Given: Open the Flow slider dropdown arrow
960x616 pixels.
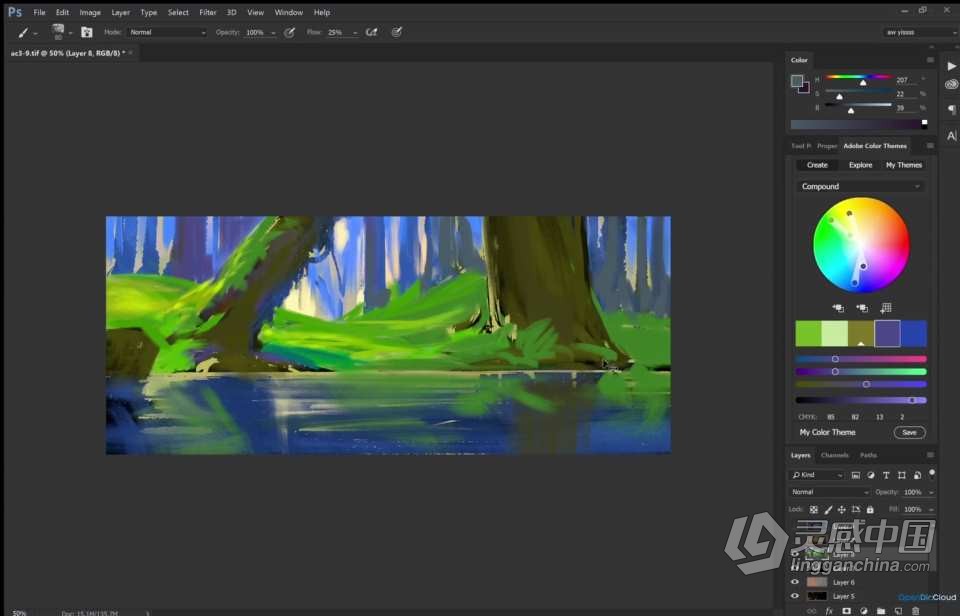Looking at the screenshot, I should [355, 33].
